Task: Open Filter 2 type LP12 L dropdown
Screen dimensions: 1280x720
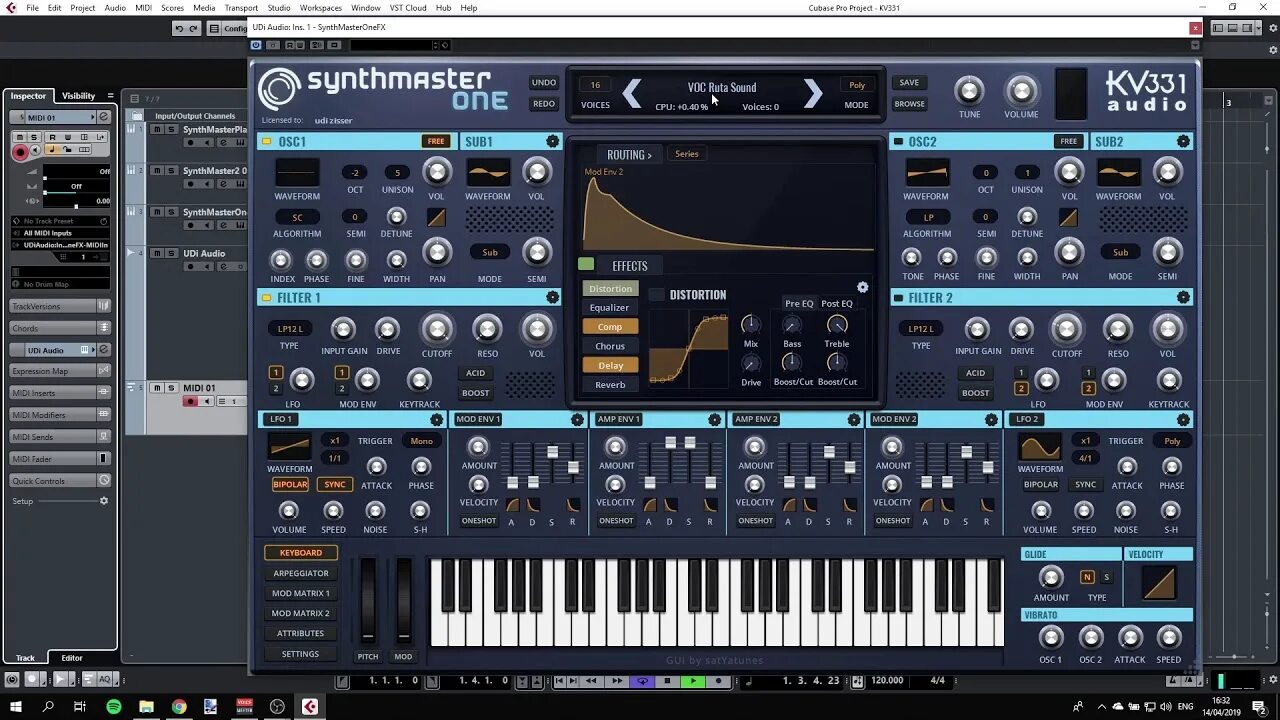Action: (x=921, y=328)
